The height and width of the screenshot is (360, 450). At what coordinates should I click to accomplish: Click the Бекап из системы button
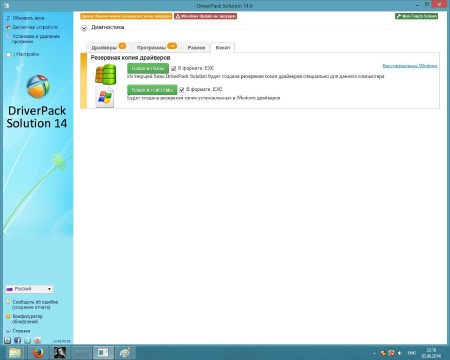click(x=152, y=90)
